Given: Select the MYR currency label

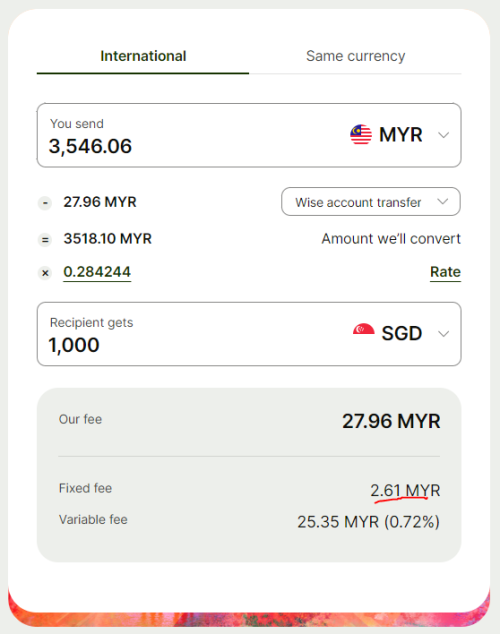Looking at the screenshot, I should pos(401,135).
